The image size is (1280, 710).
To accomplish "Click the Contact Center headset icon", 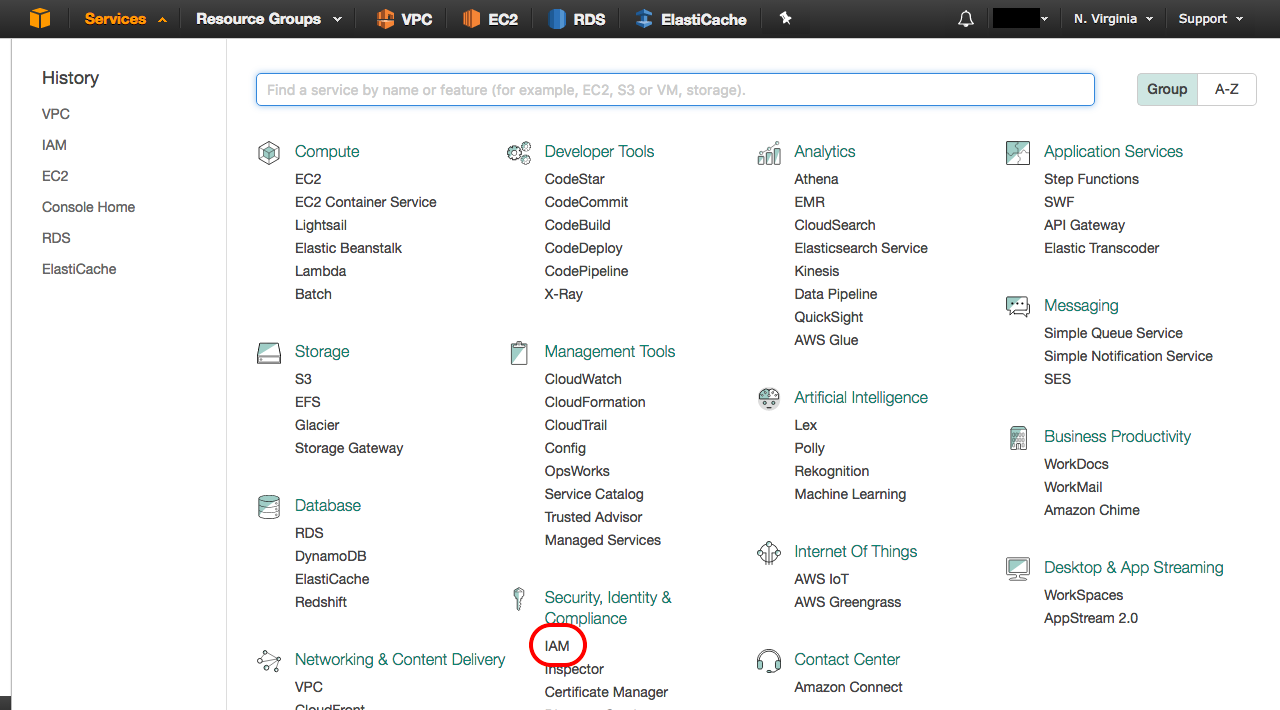I will (x=768, y=661).
